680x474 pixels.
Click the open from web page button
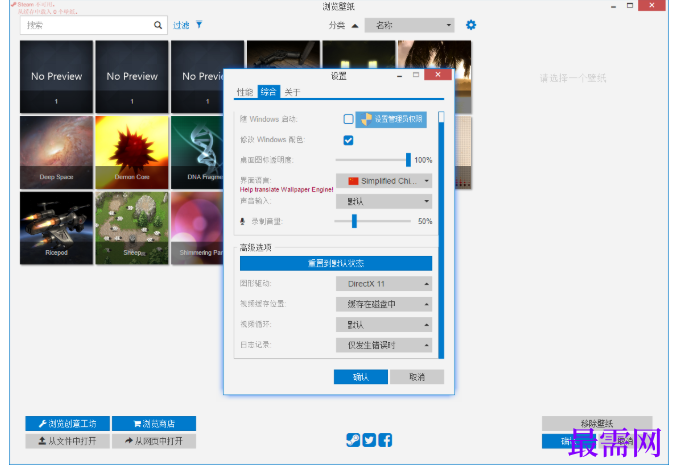tap(154, 441)
